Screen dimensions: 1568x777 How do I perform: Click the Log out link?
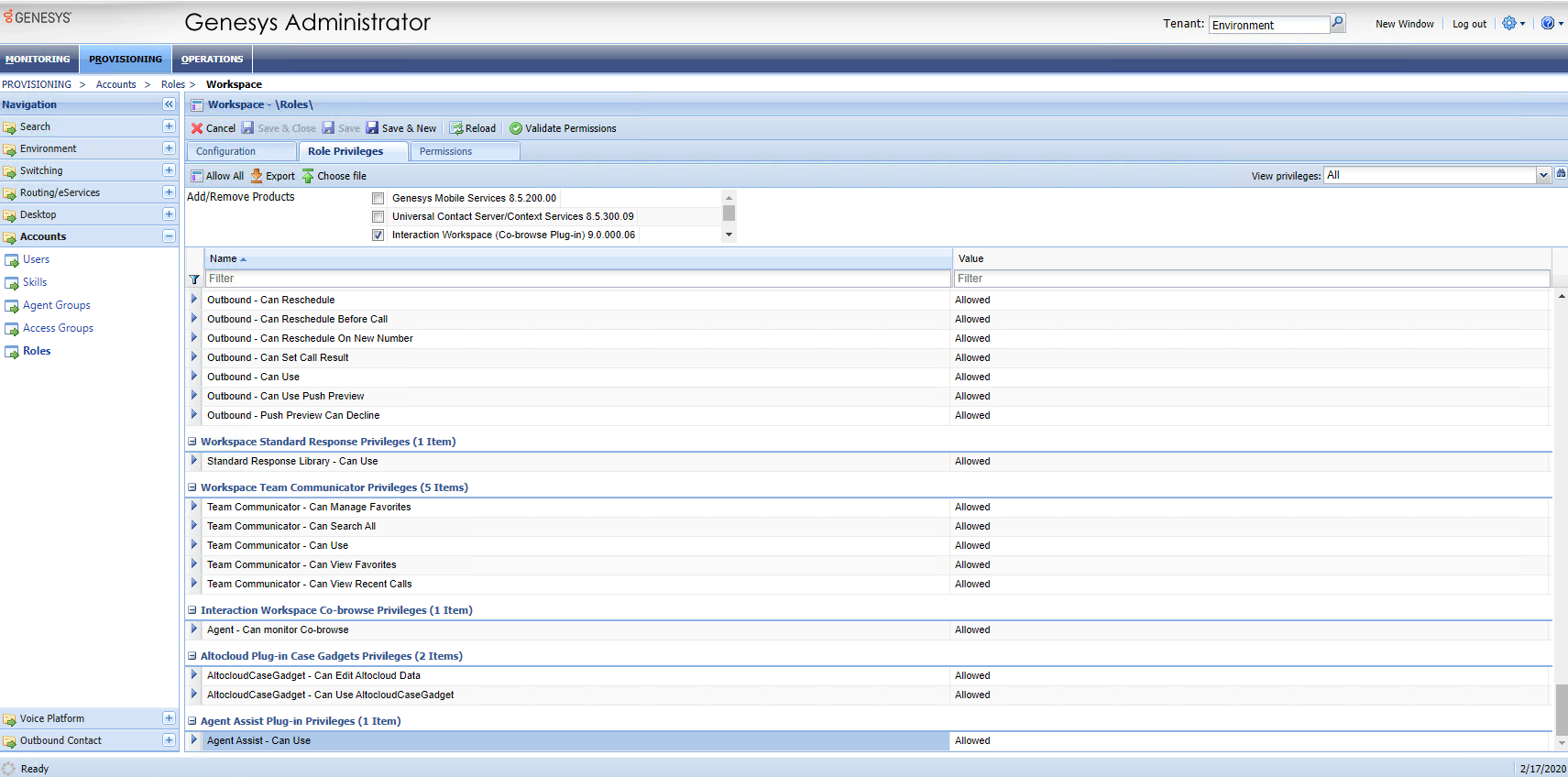coord(1469,24)
